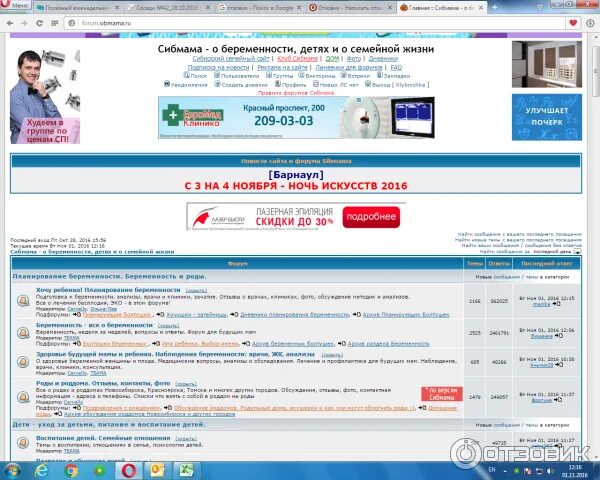Click folder icon beside Роды и роддома
The image size is (600, 480).
point(23,397)
